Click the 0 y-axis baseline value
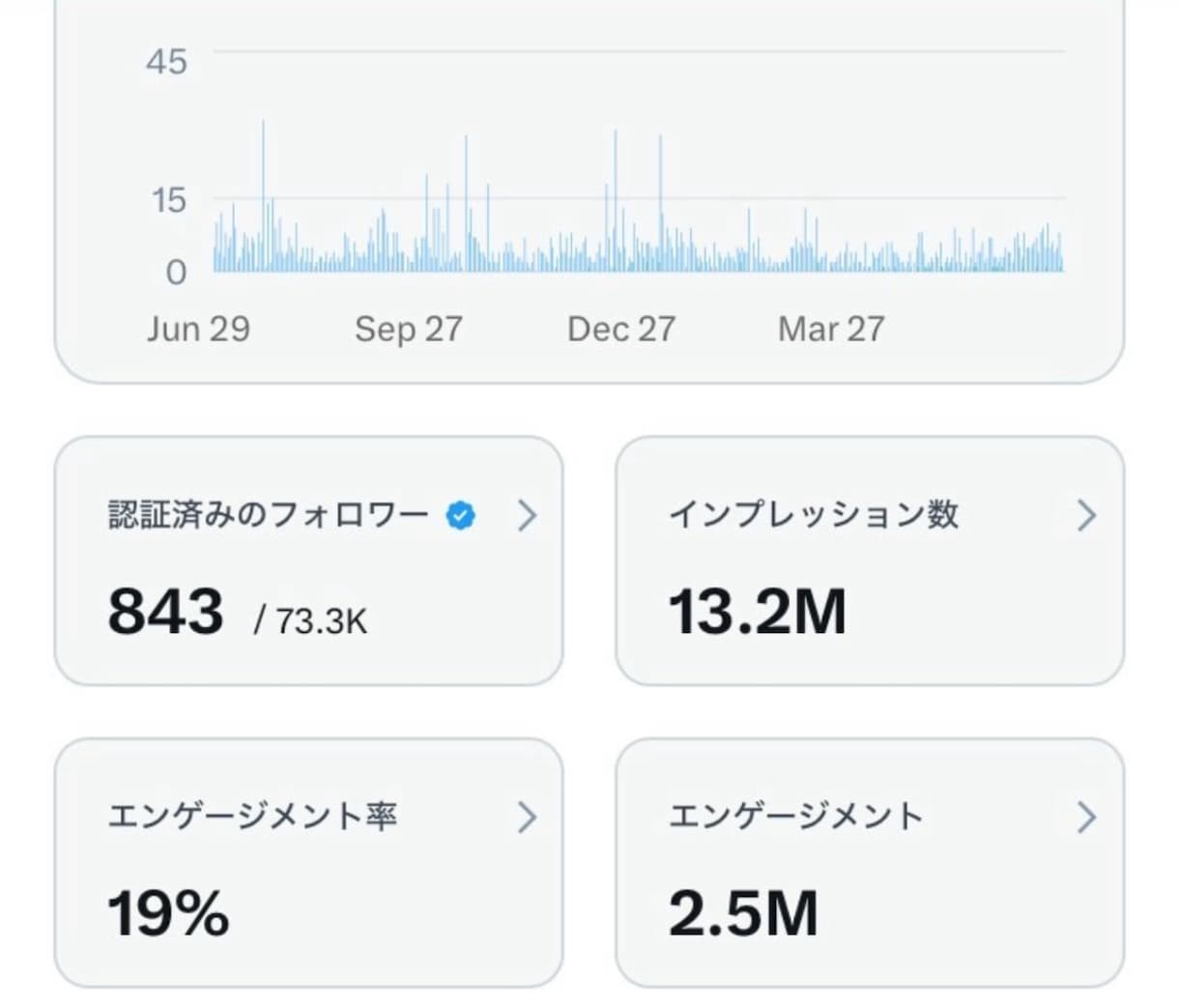Screen dimensions: 1179x1008 [176, 273]
